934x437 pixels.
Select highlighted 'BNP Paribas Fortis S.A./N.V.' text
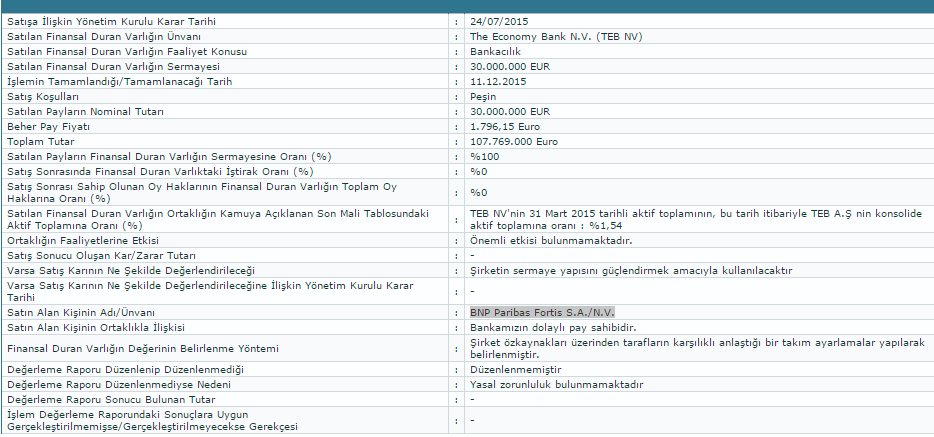pos(543,313)
